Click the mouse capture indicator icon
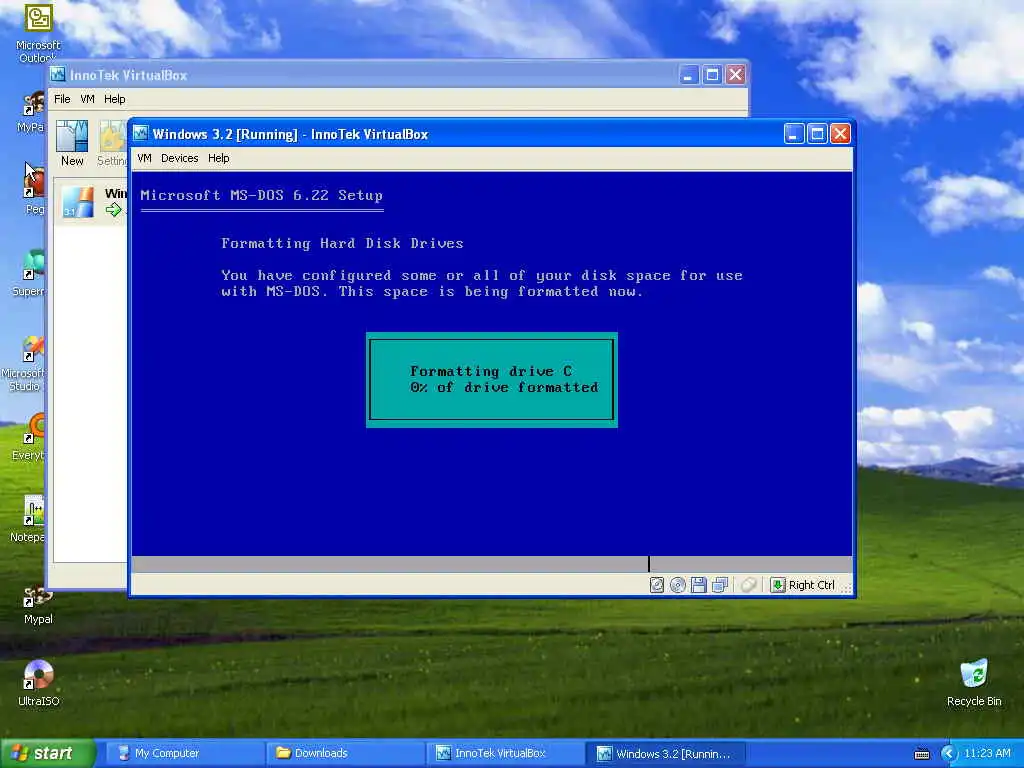 pos(749,585)
